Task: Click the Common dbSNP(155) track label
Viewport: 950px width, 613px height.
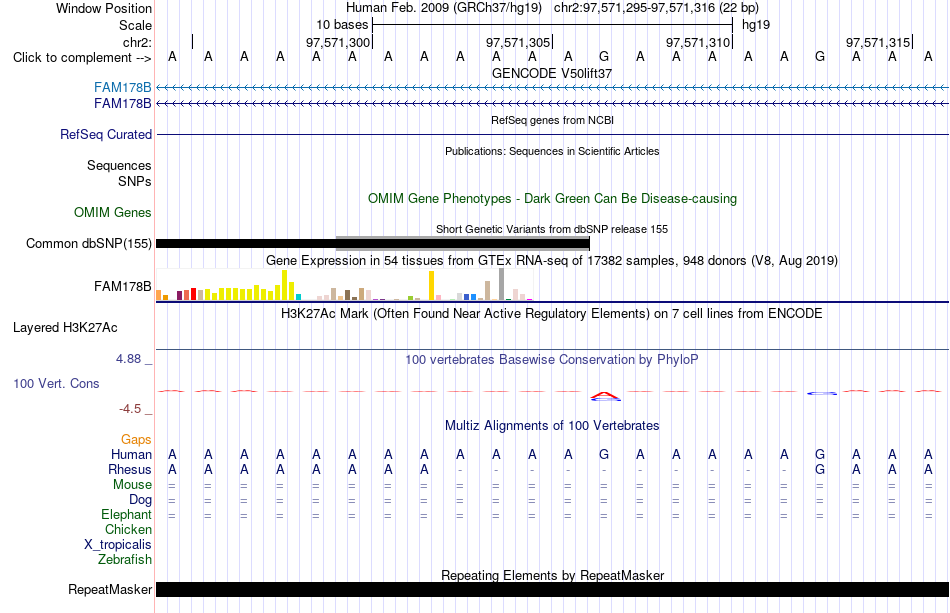Action: [88, 244]
